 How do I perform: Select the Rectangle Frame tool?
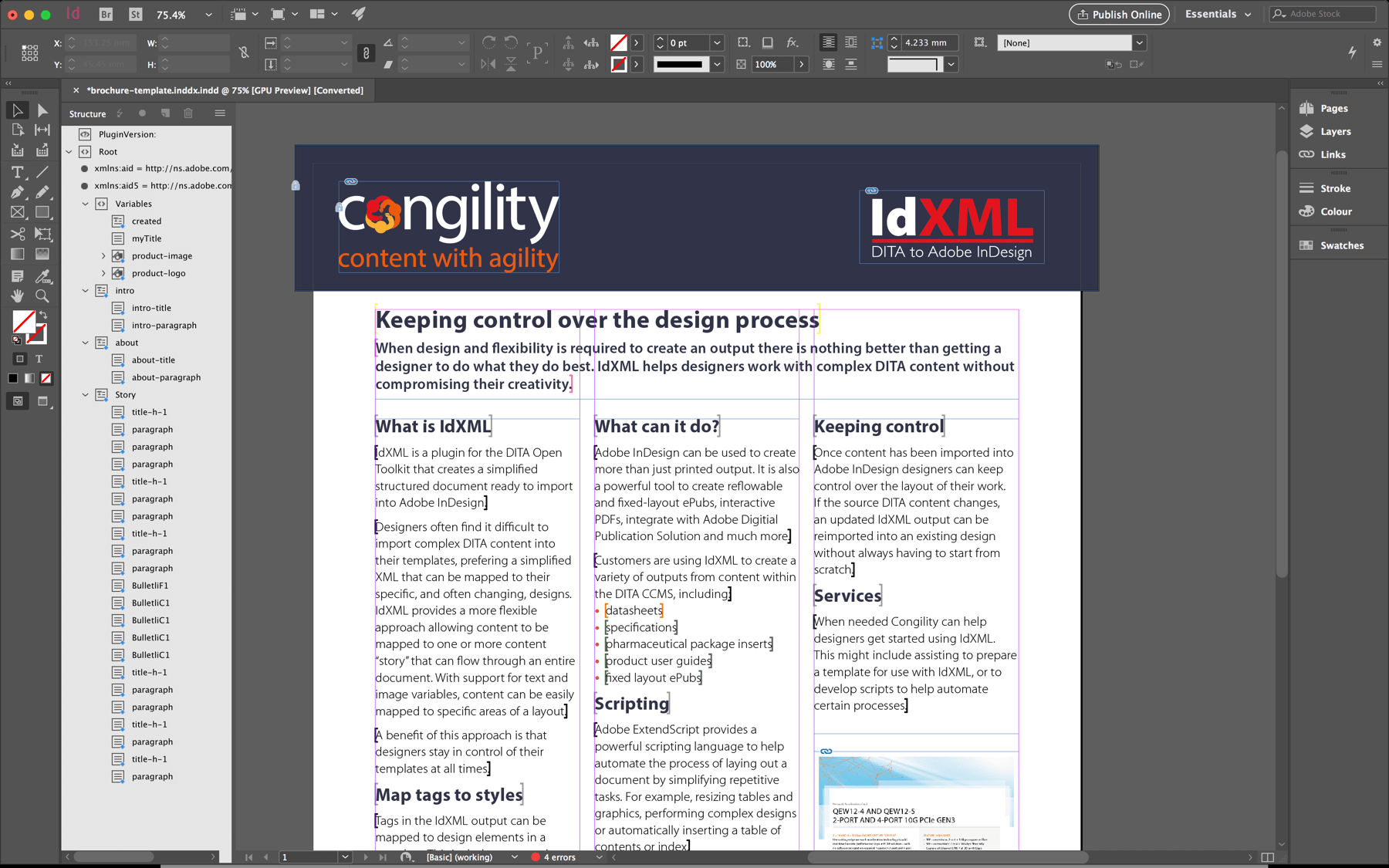[x=18, y=212]
